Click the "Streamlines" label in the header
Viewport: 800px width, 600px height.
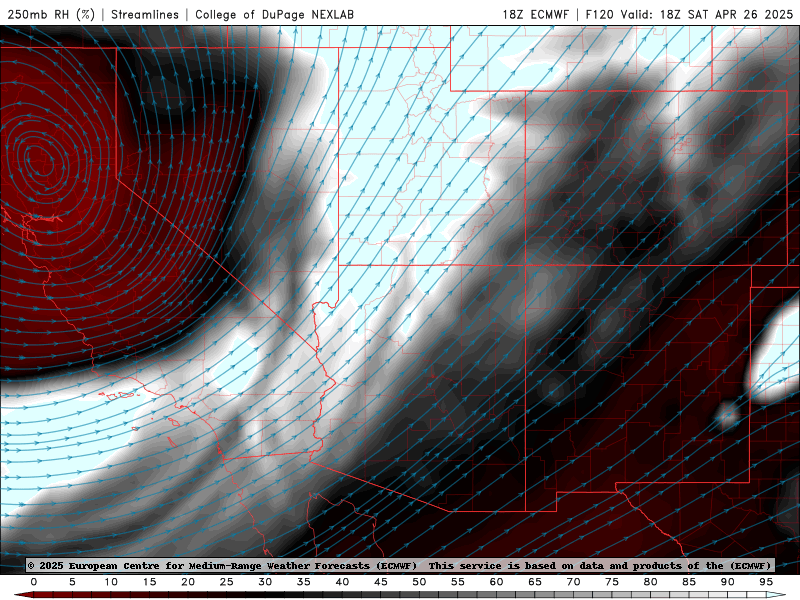[145, 14]
